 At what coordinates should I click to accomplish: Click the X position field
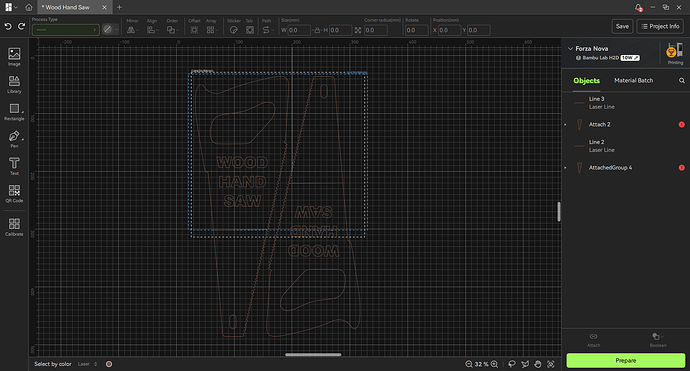449,30
